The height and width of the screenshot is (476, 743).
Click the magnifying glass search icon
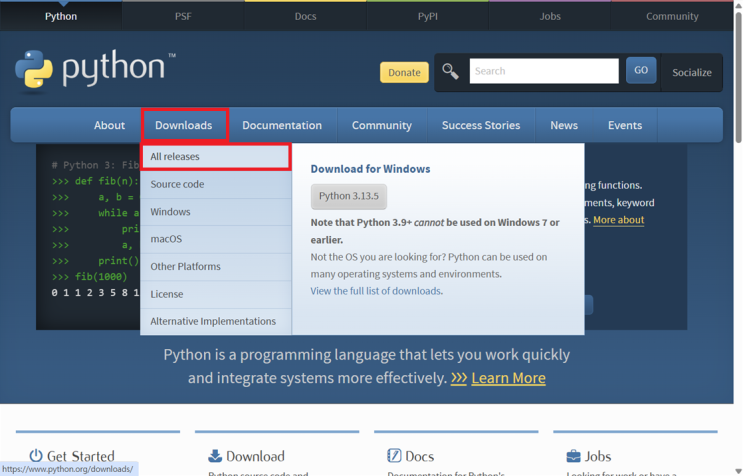tap(450, 72)
